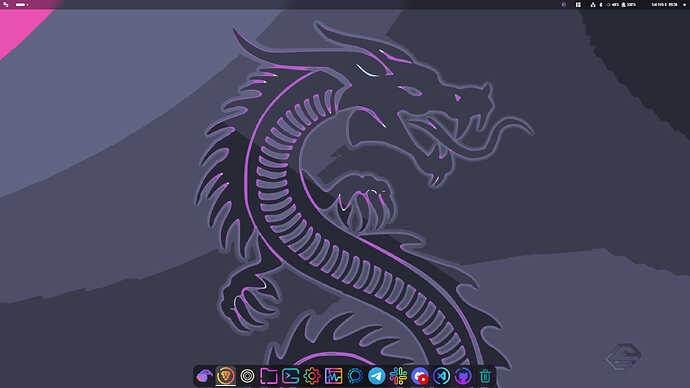The height and width of the screenshot is (388, 690).
Task: Open the white concentric circles app icon
Action: (247, 376)
